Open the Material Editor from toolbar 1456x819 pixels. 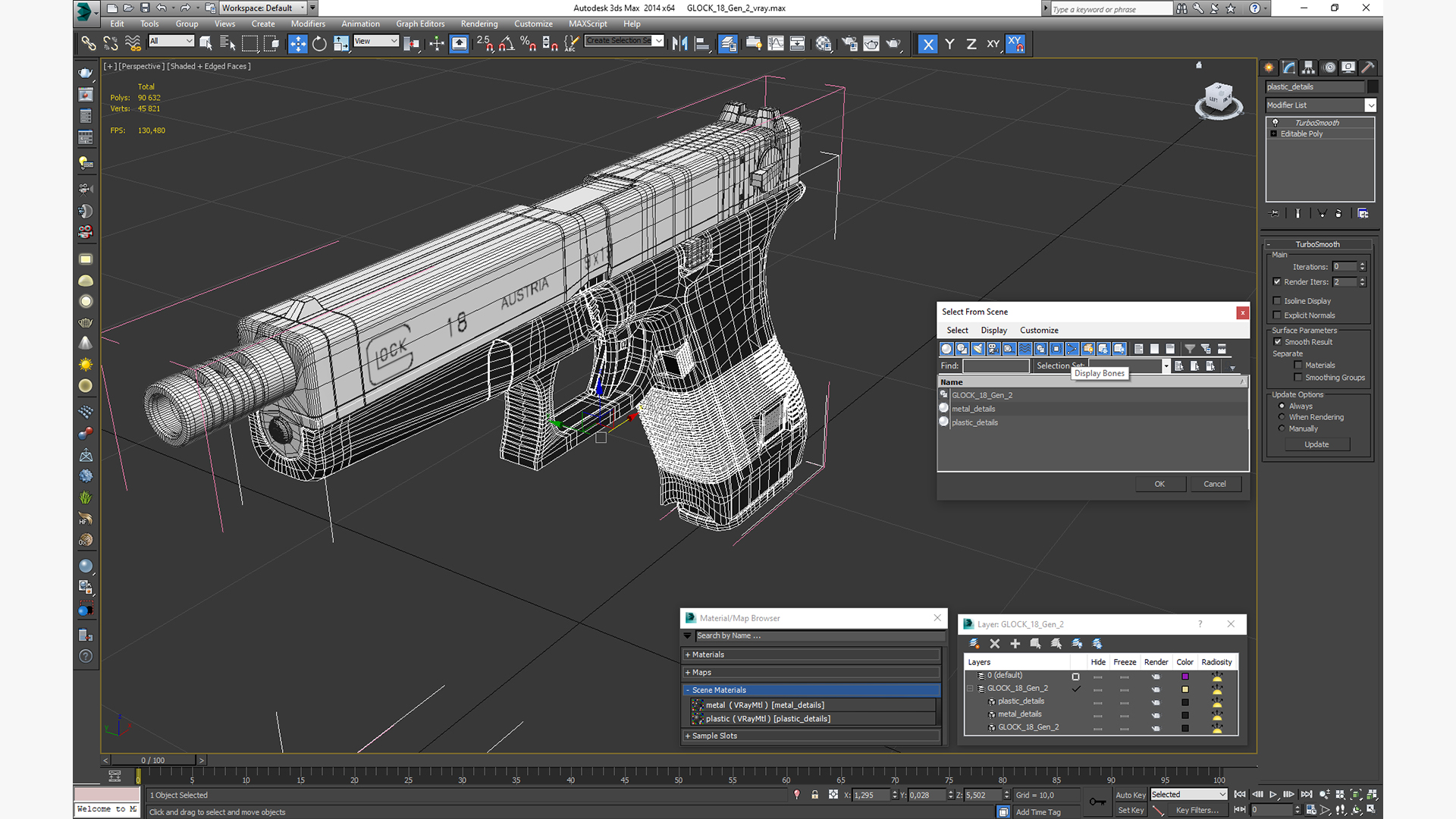824,44
